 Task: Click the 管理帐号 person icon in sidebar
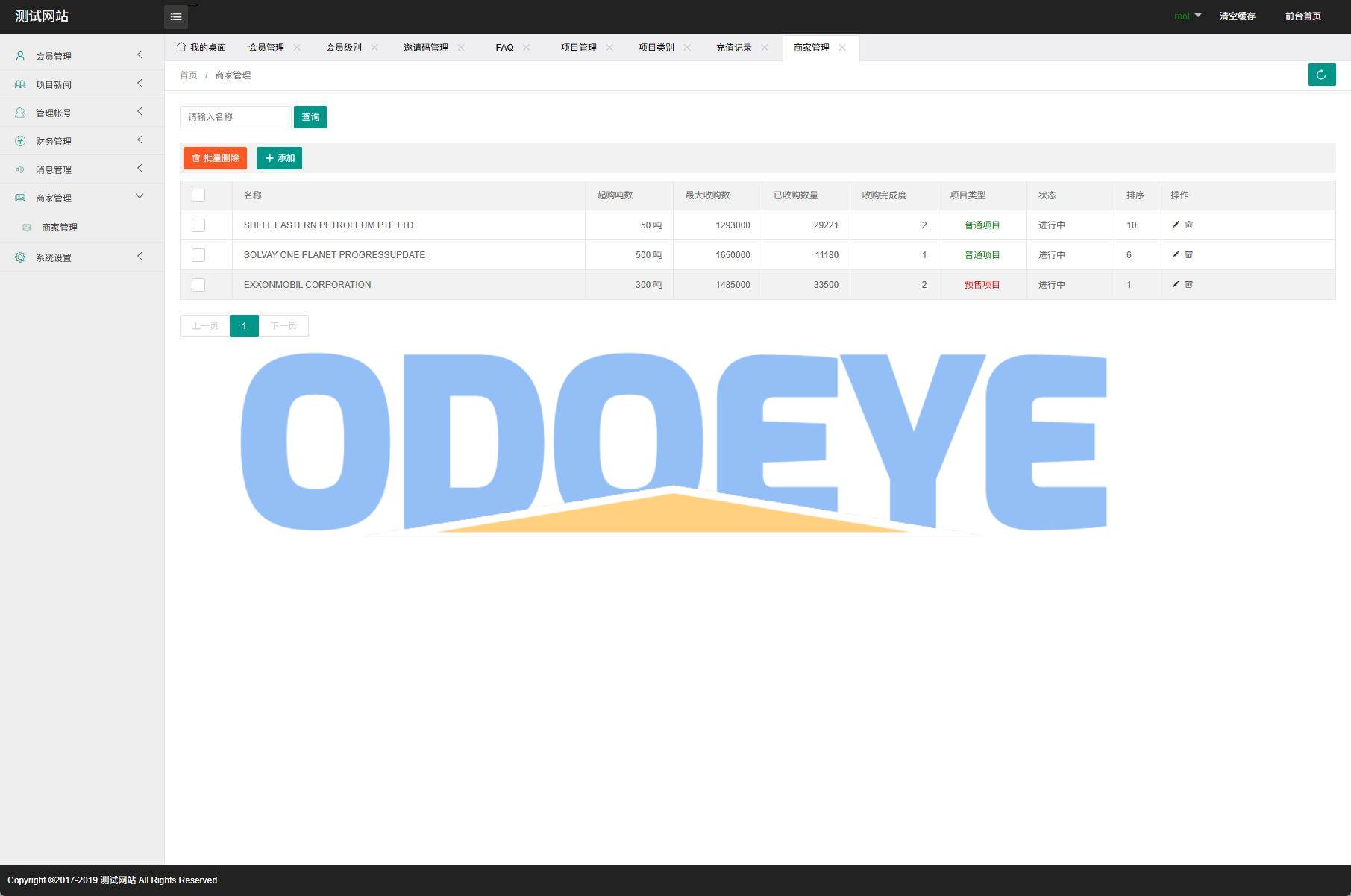click(x=20, y=113)
